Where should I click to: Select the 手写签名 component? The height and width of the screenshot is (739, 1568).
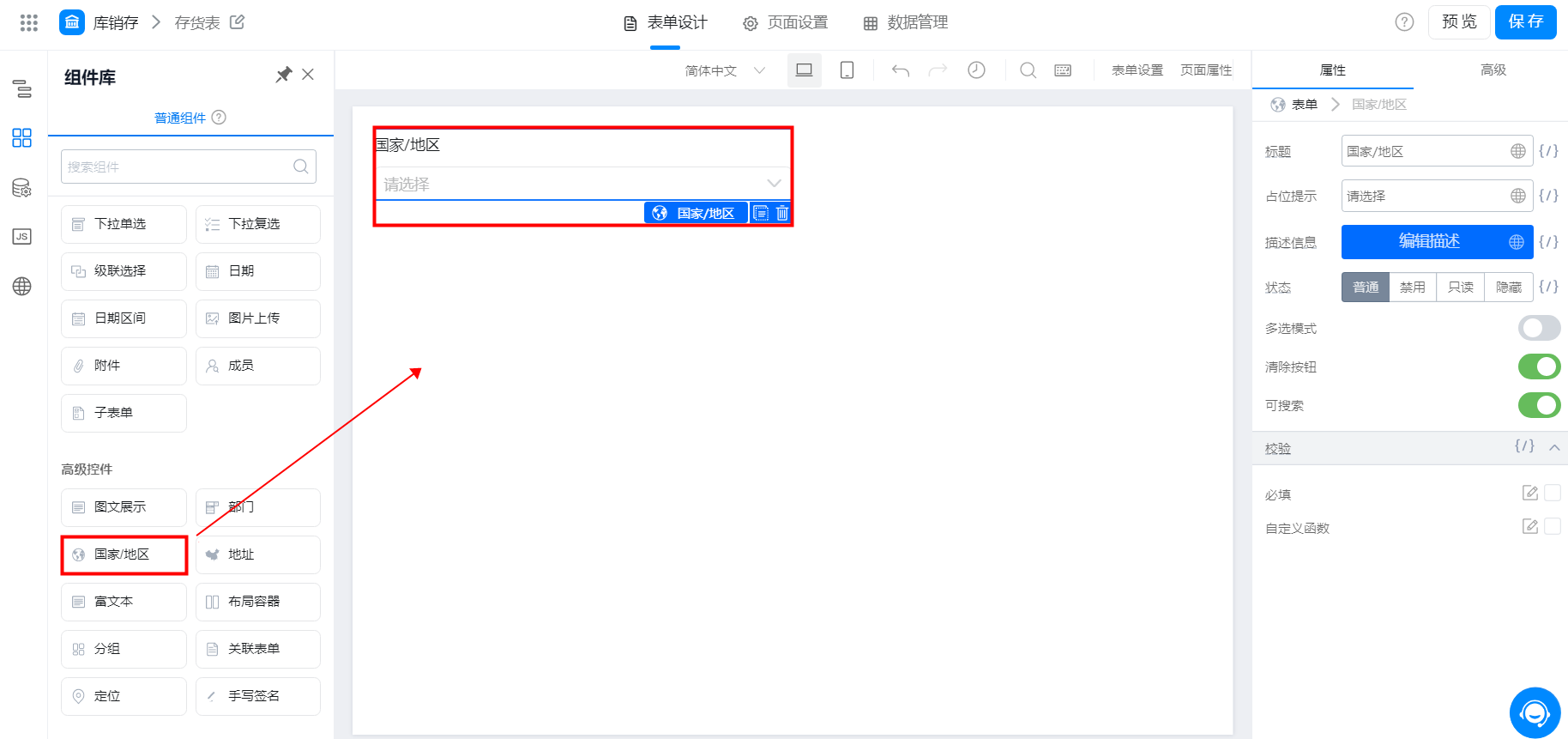[258, 696]
